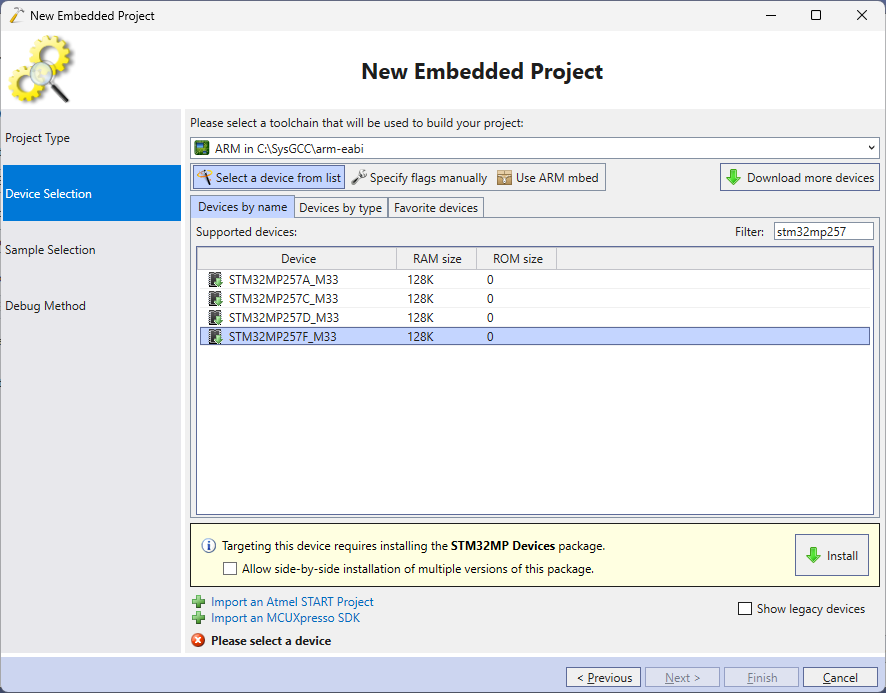Viewport: 886px width, 693px height.
Task: Click ROM size 0 in STM32MP257C_M33 row
Action: (490, 298)
